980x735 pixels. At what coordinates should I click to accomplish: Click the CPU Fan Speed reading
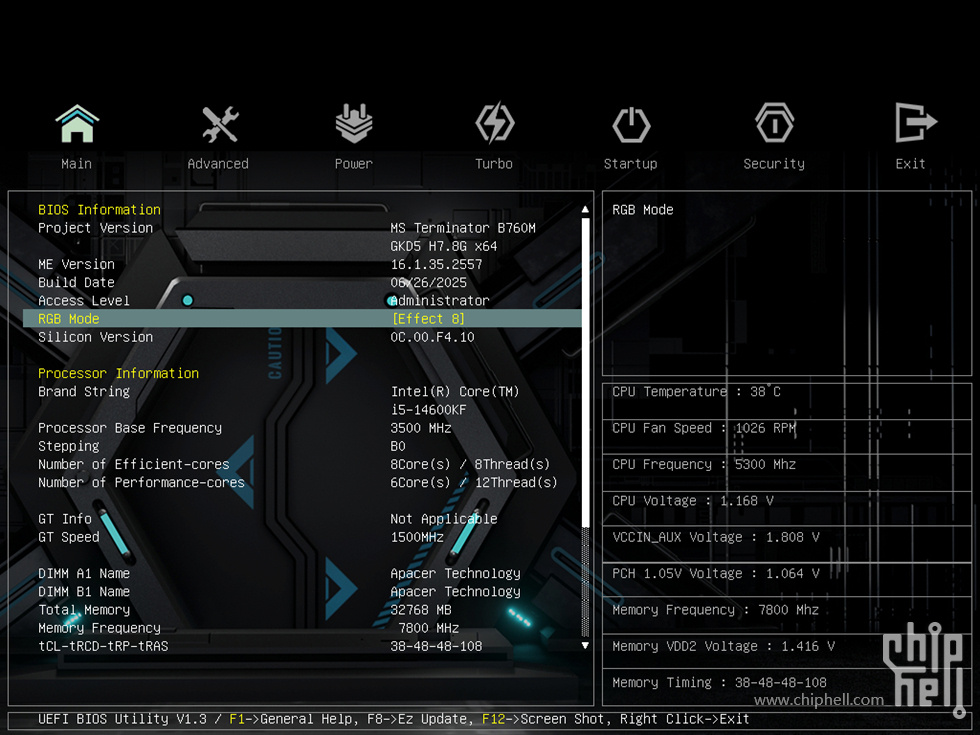pyautogui.click(x=704, y=428)
